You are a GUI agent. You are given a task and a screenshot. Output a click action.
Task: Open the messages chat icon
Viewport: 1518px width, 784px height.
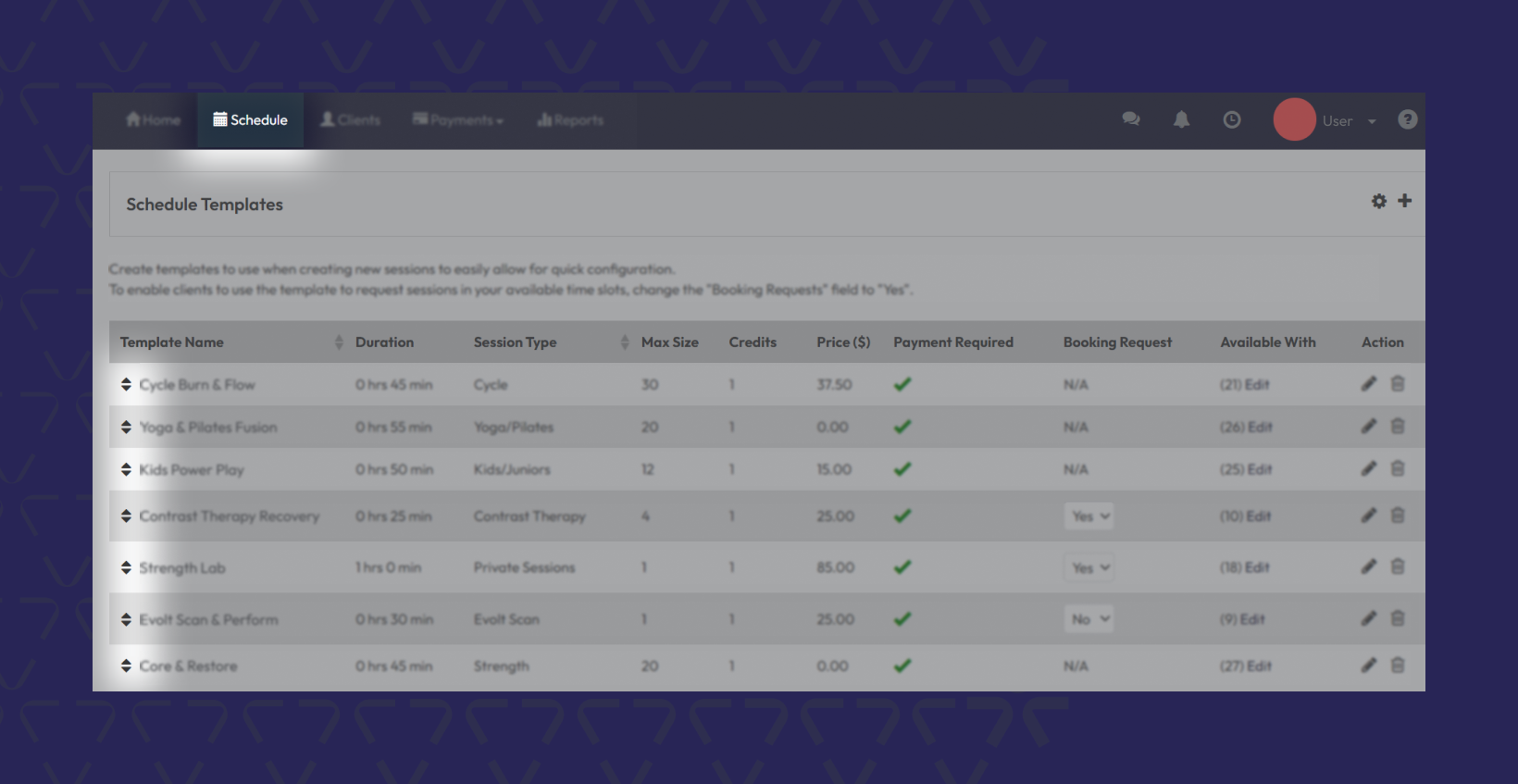coord(1130,119)
